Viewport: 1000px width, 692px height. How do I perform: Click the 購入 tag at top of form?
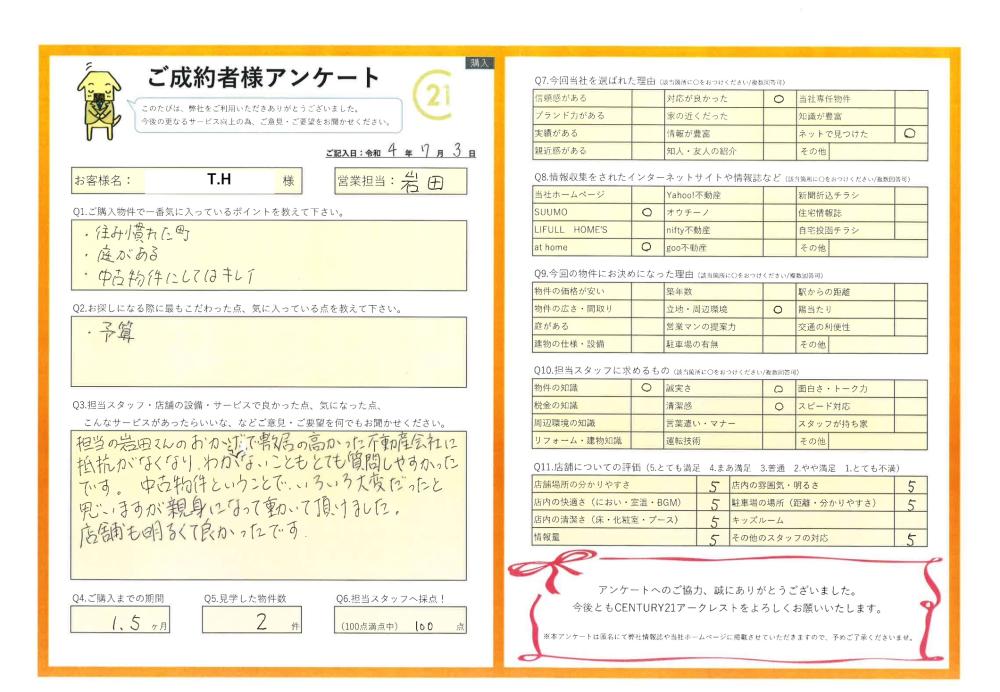pyautogui.click(x=479, y=62)
